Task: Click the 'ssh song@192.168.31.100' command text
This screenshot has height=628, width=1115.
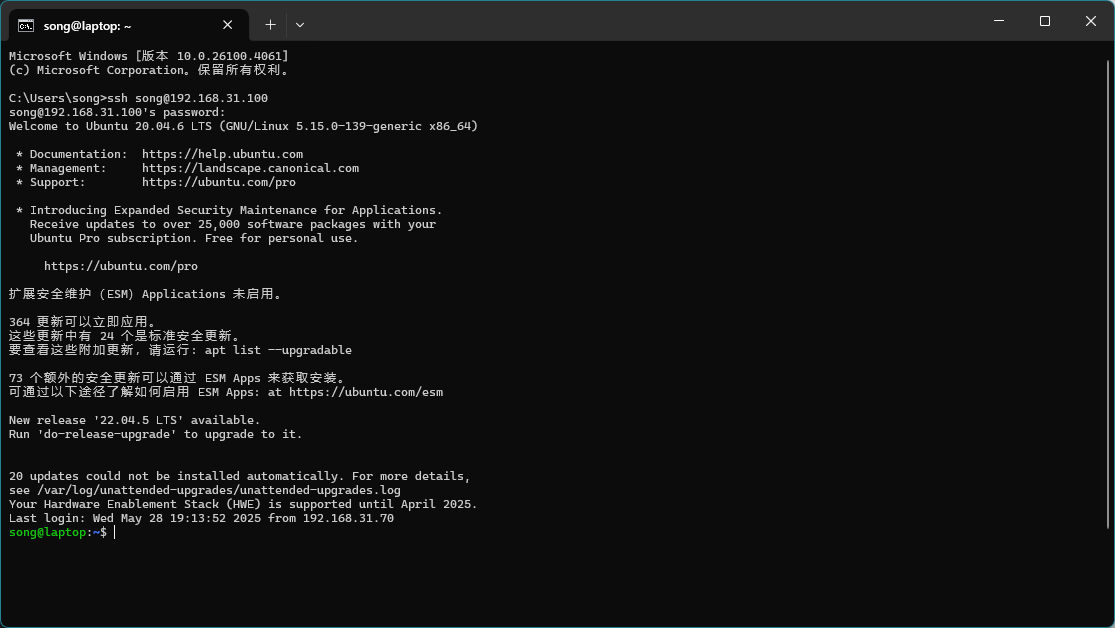Action: [187, 98]
